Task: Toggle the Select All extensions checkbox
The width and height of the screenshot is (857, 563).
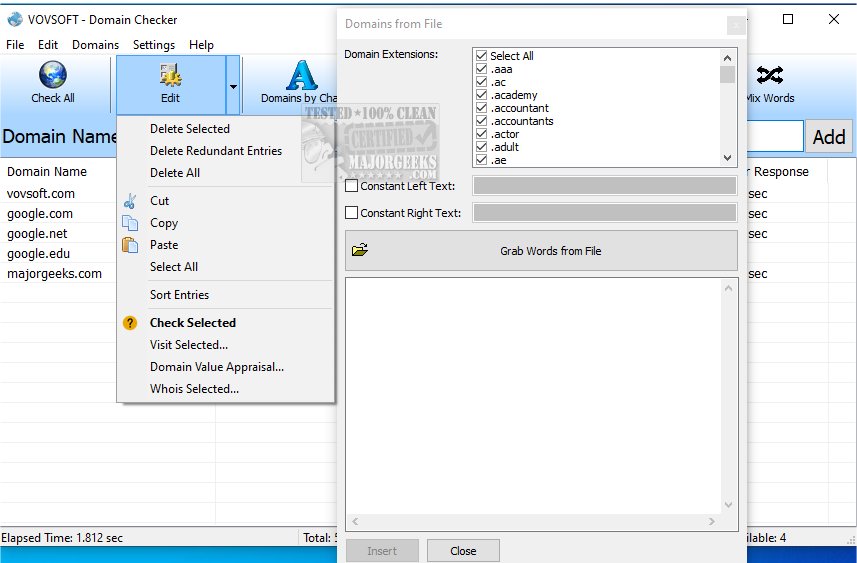Action: coord(482,56)
